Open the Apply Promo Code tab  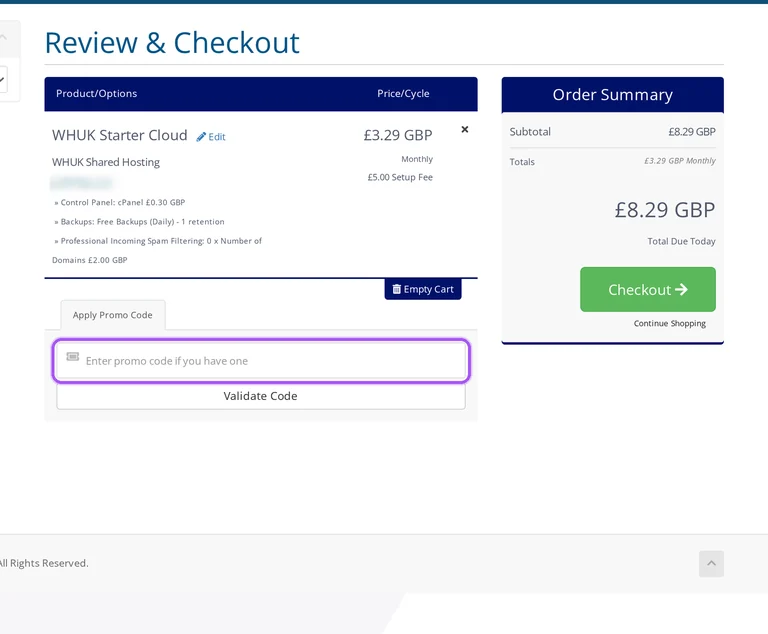coord(113,315)
